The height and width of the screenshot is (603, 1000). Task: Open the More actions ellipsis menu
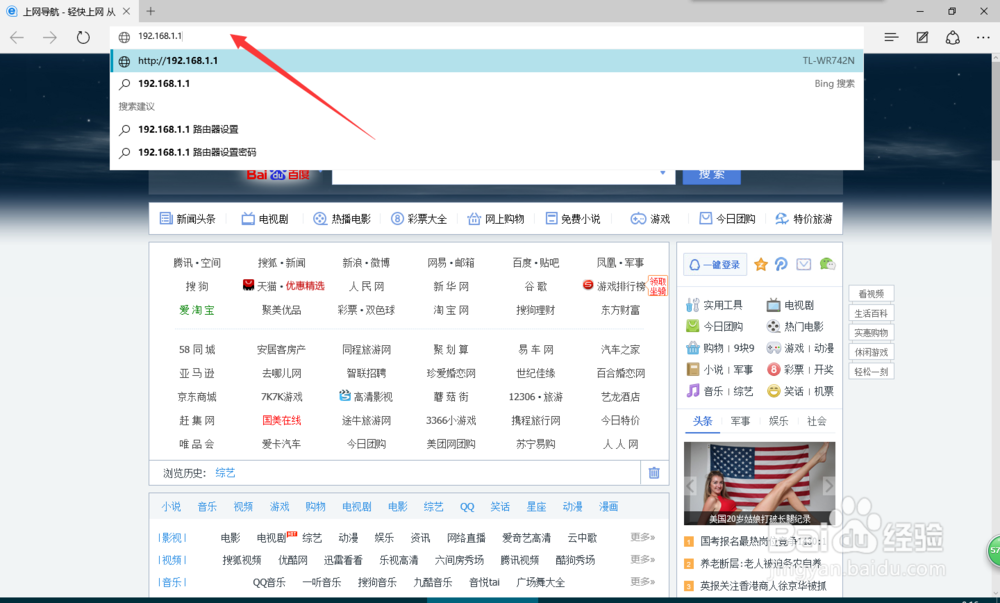(x=983, y=38)
